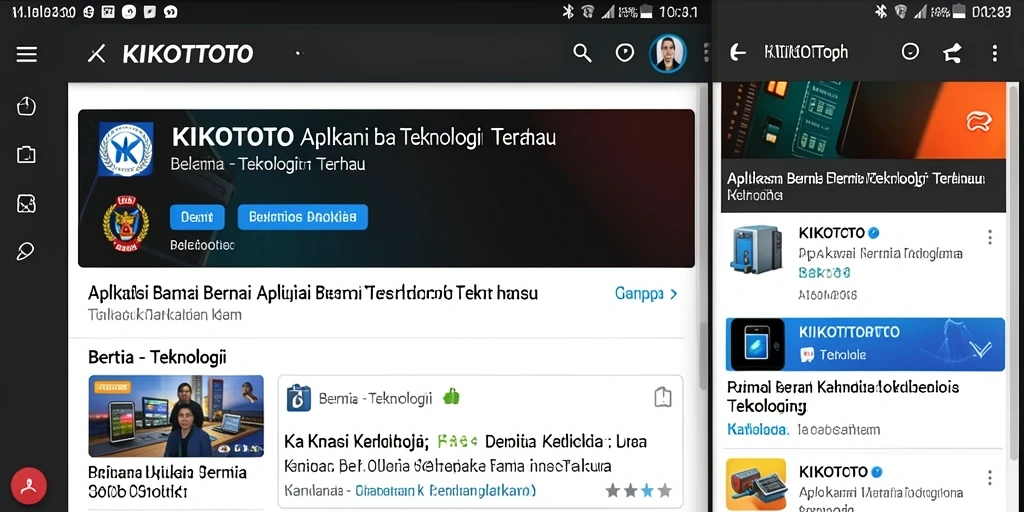The width and height of the screenshot is (1024, 512).
Task: Open the user profile avatar
Action: point(667,54)
